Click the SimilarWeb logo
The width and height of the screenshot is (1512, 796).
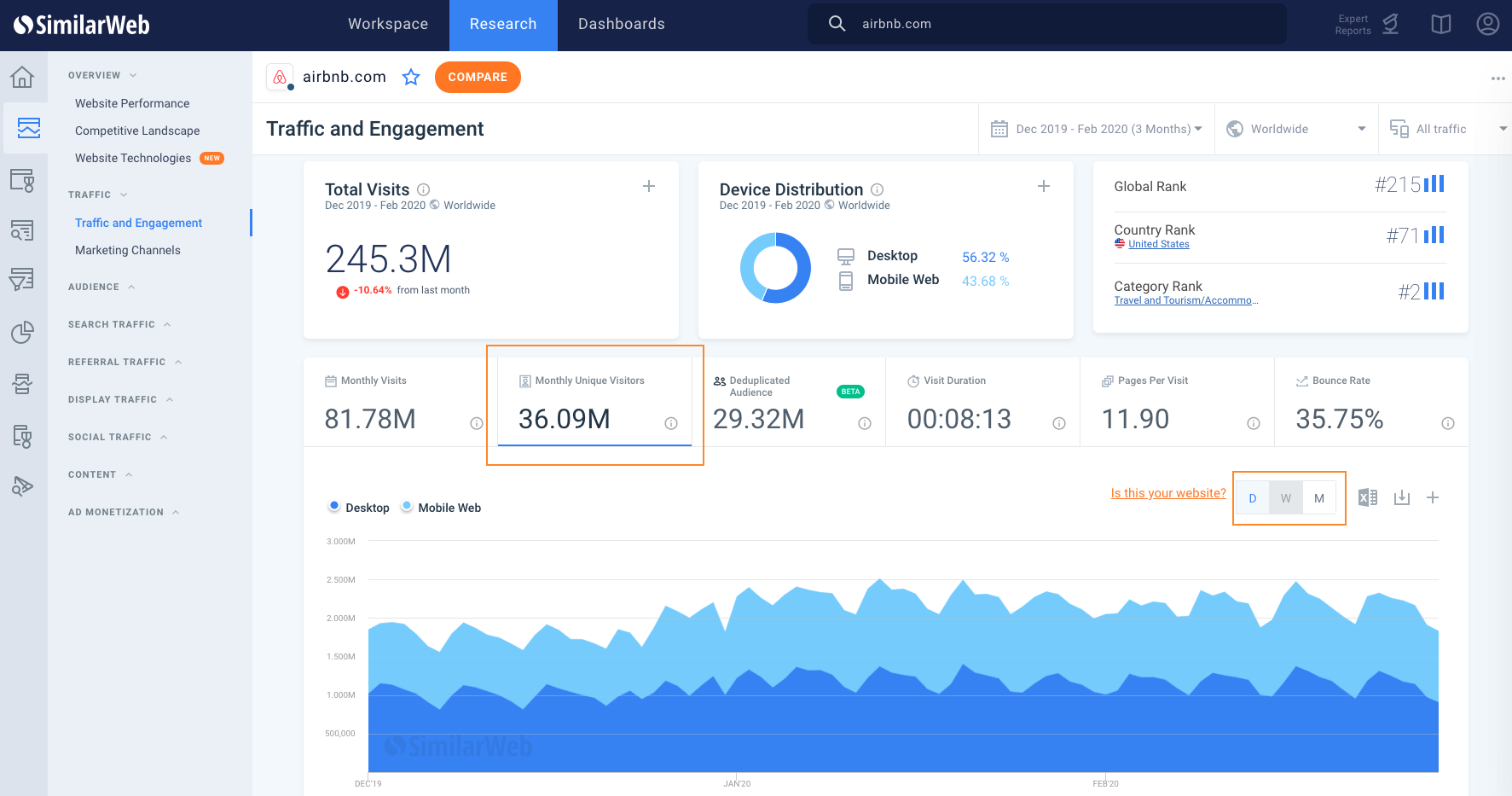82,25
